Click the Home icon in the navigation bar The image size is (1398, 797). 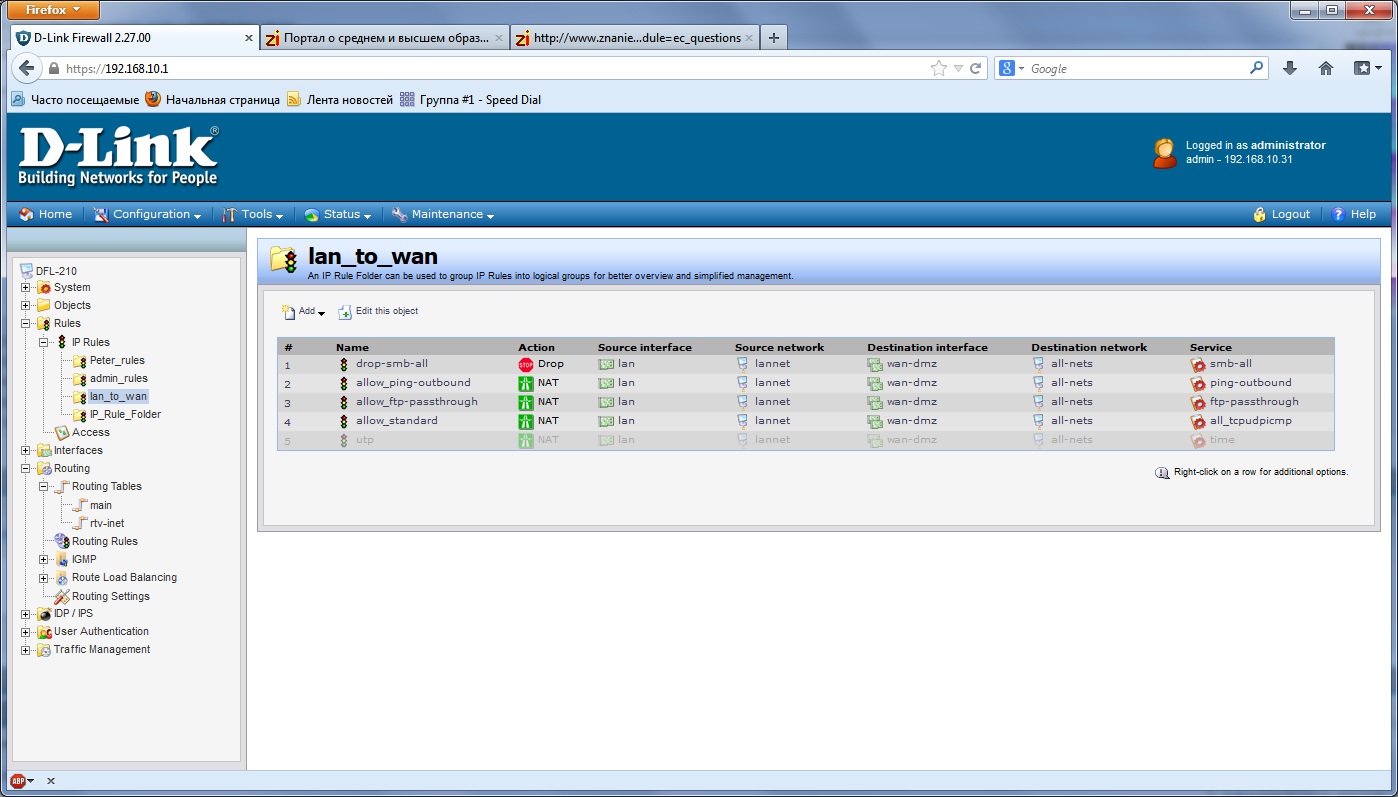(x=26, y=214)
